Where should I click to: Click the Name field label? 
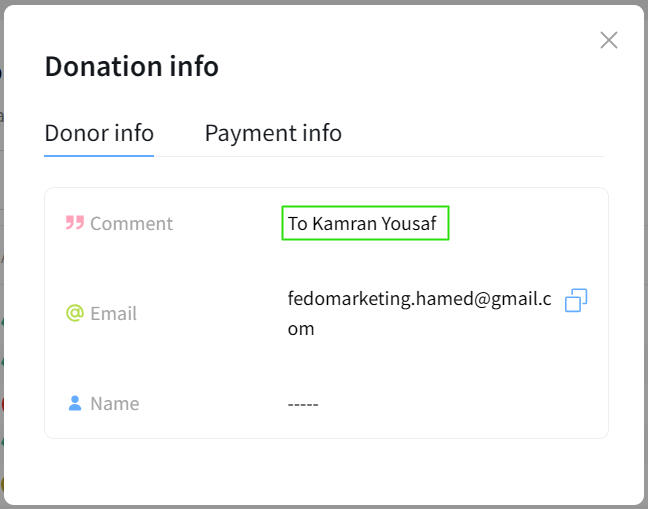pos(114,403)
